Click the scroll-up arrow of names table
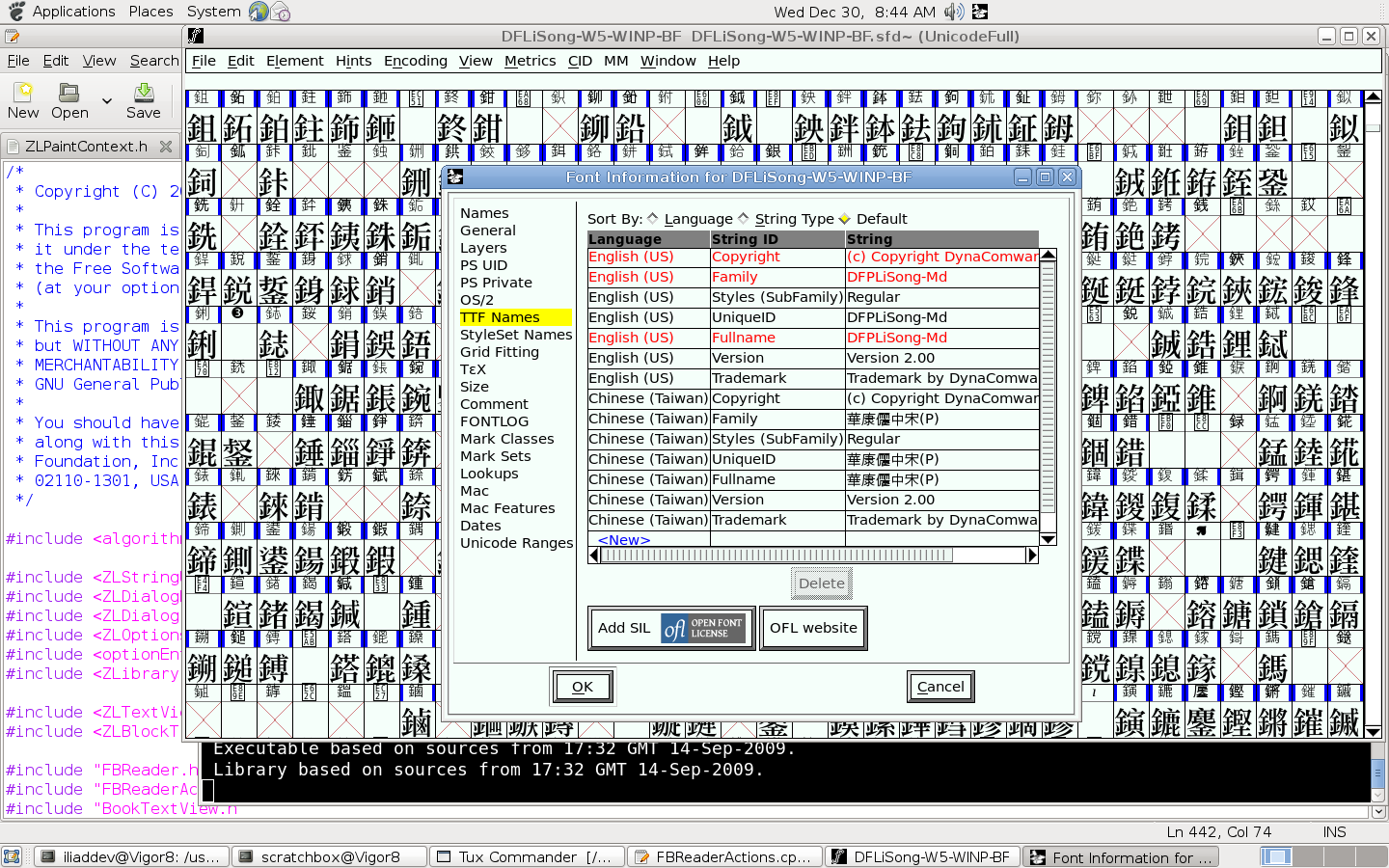1389x868 pixels. pos(1049,255)
